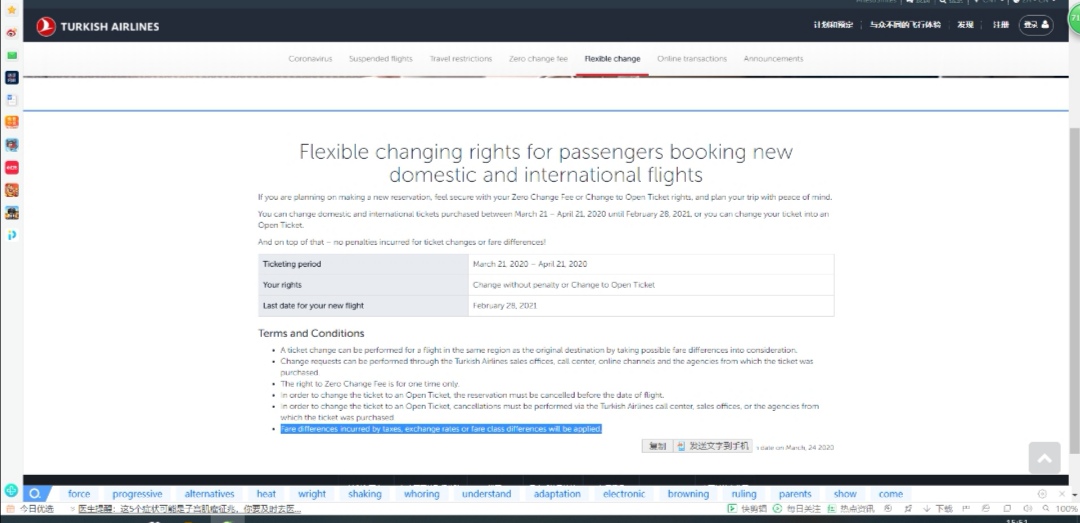Switch to the Online transactions tab
This screenshot has height=523, width=1080.
click(692, 59)
